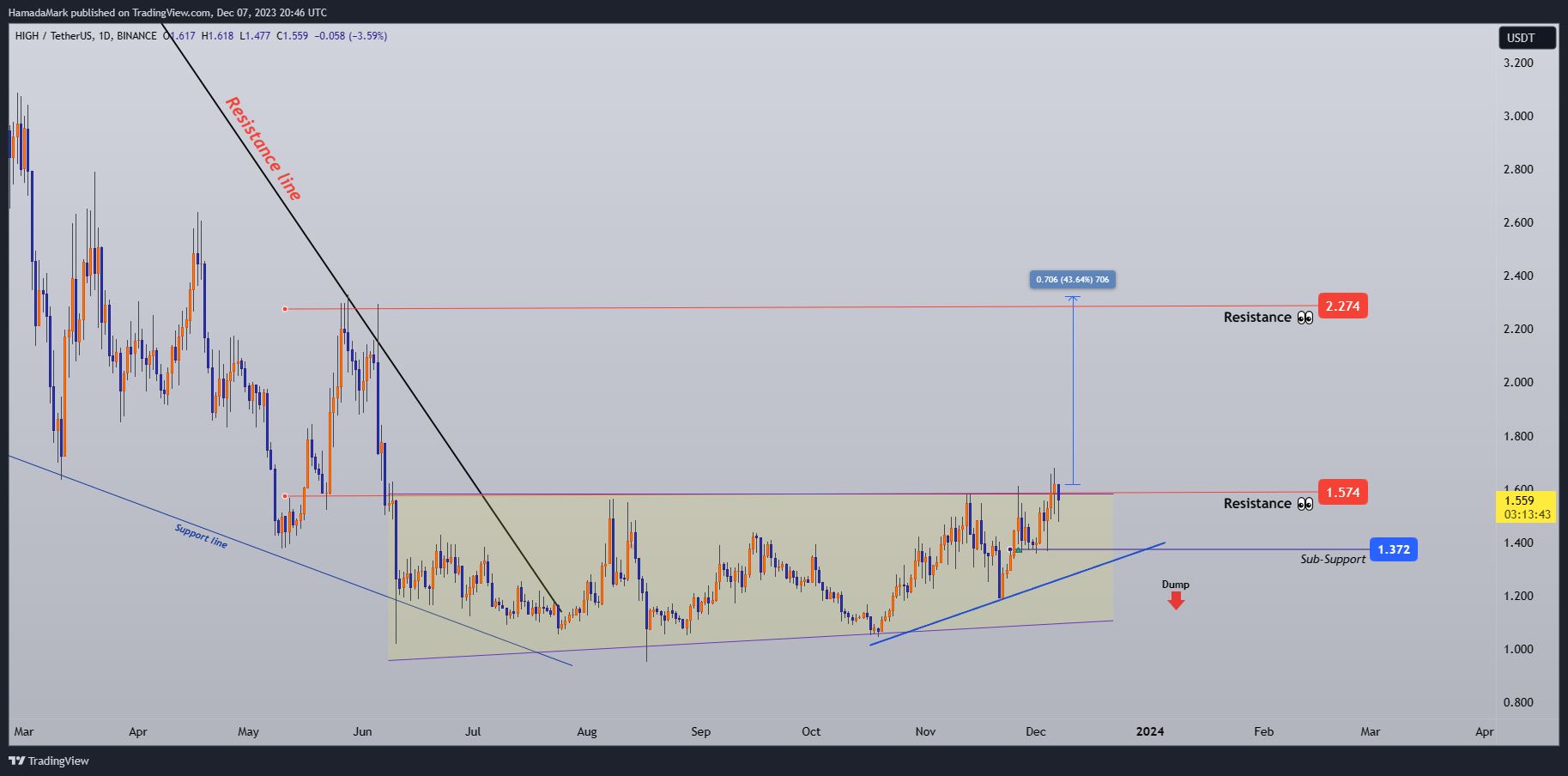This screenshot has height=776, width=1568.
Task: Click the TradingView logo at bottom left
Action: coord(49,761)
